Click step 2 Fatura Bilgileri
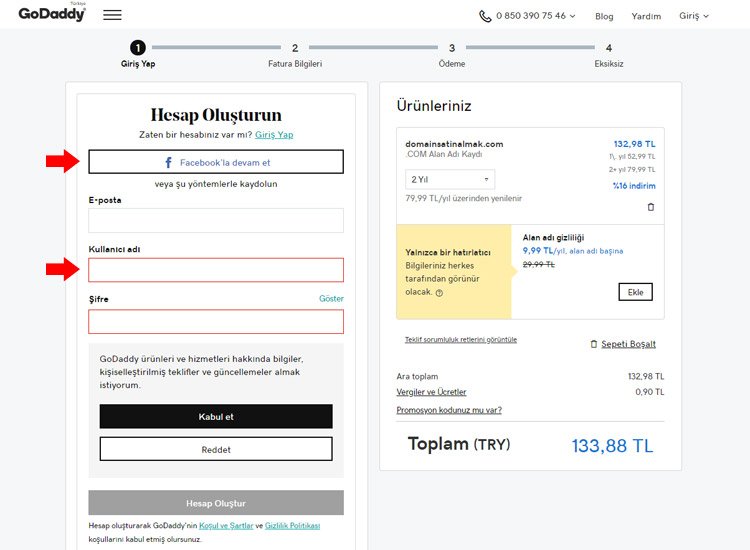Viewport: 750px width, 550px height. [x=295, y=55]
